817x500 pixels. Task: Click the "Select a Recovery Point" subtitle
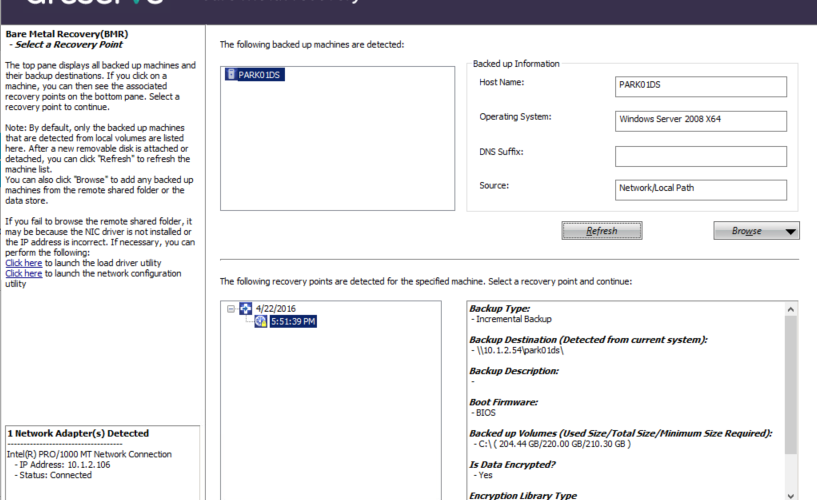tap(69, 45)
